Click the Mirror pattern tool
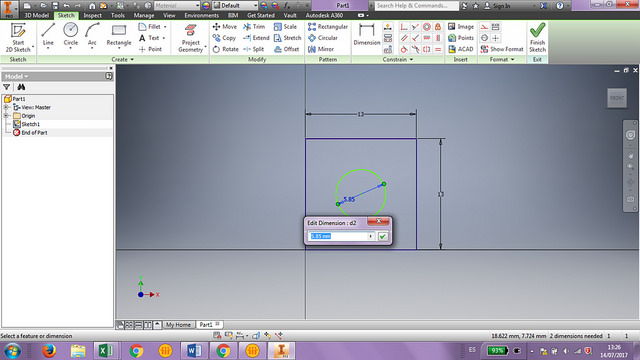Image resolution: width=640 pixels, height=360 pixels. (321, 49)
